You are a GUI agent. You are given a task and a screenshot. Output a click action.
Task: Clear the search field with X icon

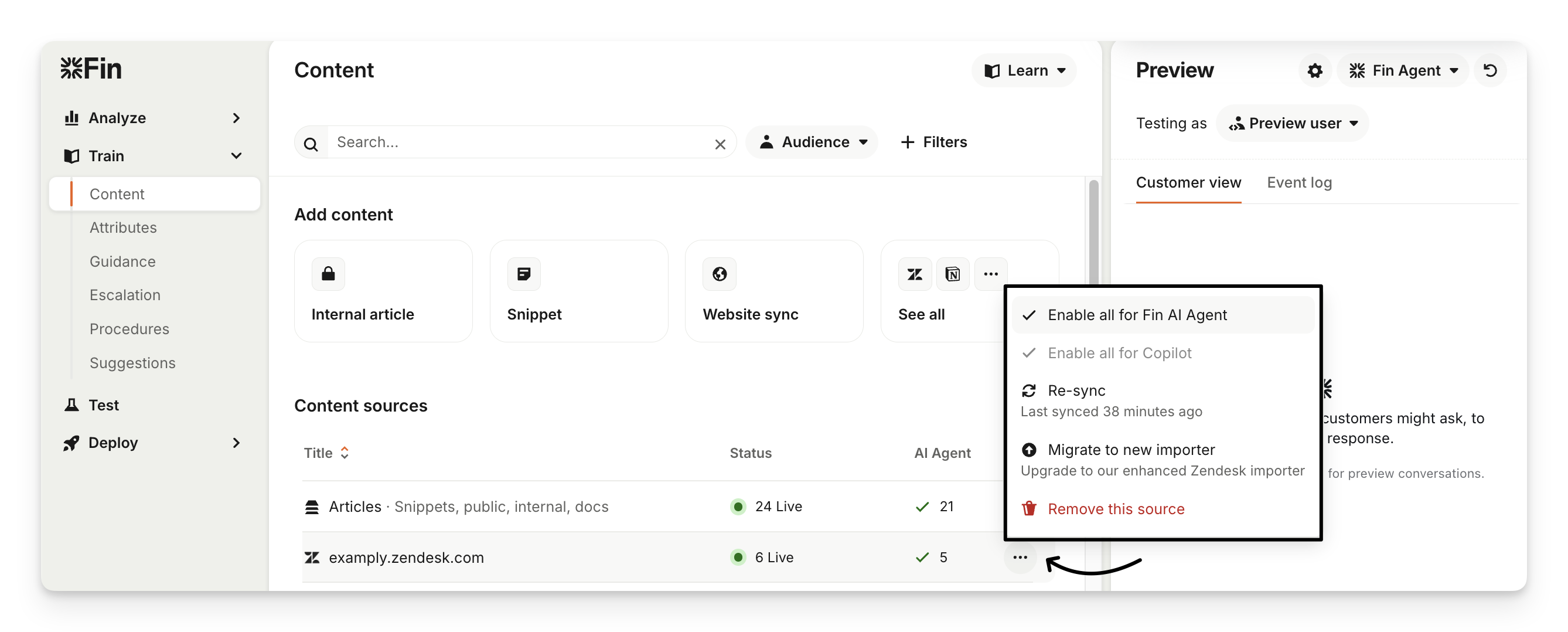(x=720, y=144)
